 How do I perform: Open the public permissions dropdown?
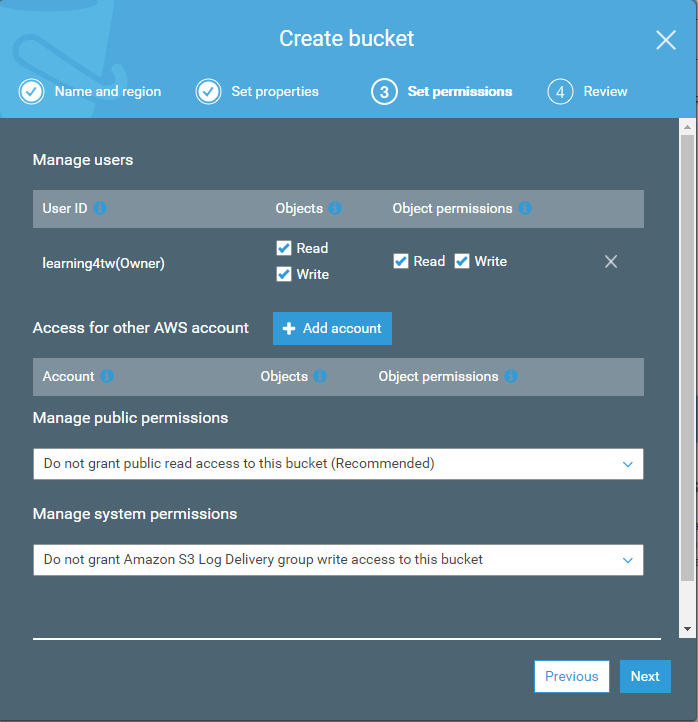[x=338, y=464]
